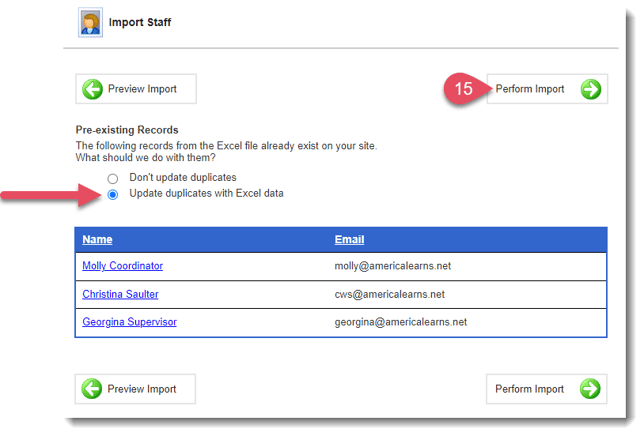Click green right arrow on top Perform Import

(x=591, y=89)
